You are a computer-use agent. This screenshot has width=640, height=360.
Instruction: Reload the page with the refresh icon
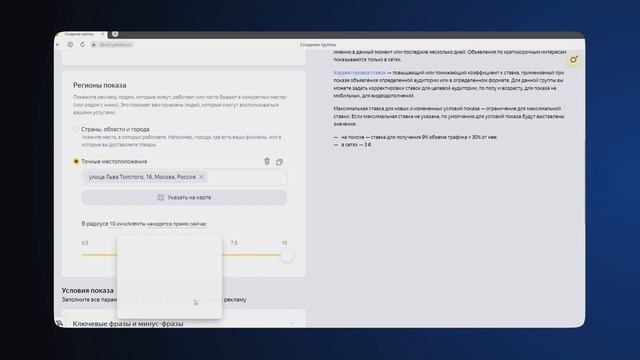click(x=82, y=44)
